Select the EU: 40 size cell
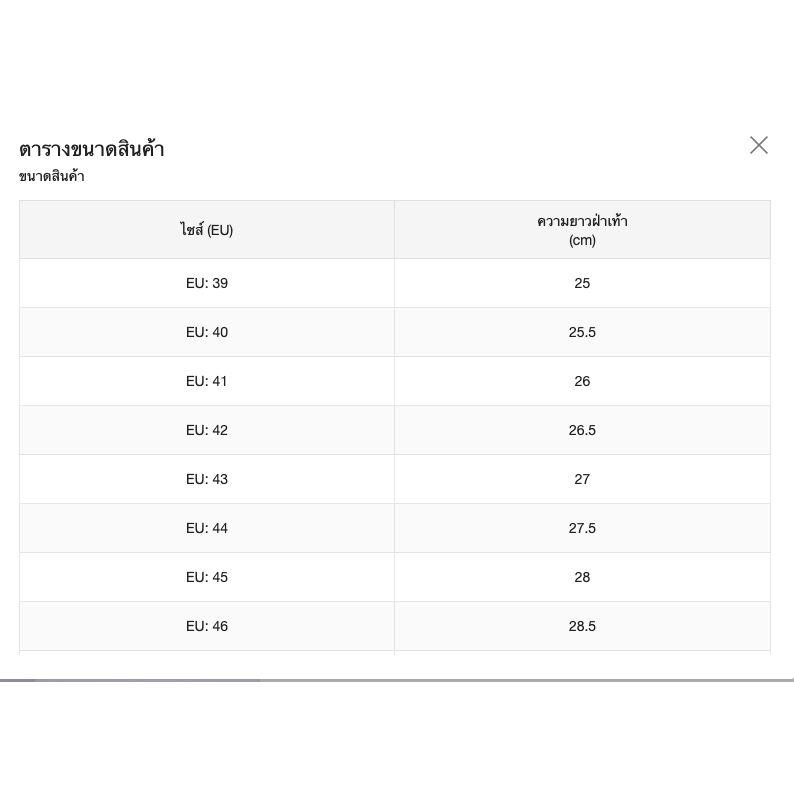 tap(207, 332)
